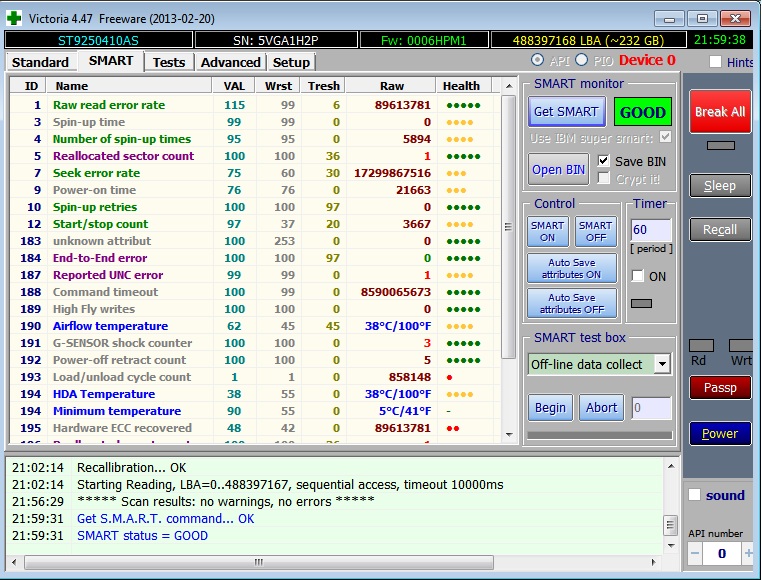This screenshot has height=580, width=762.
Task: Select the PIO radio button
Action: click(x=581, y=60)
